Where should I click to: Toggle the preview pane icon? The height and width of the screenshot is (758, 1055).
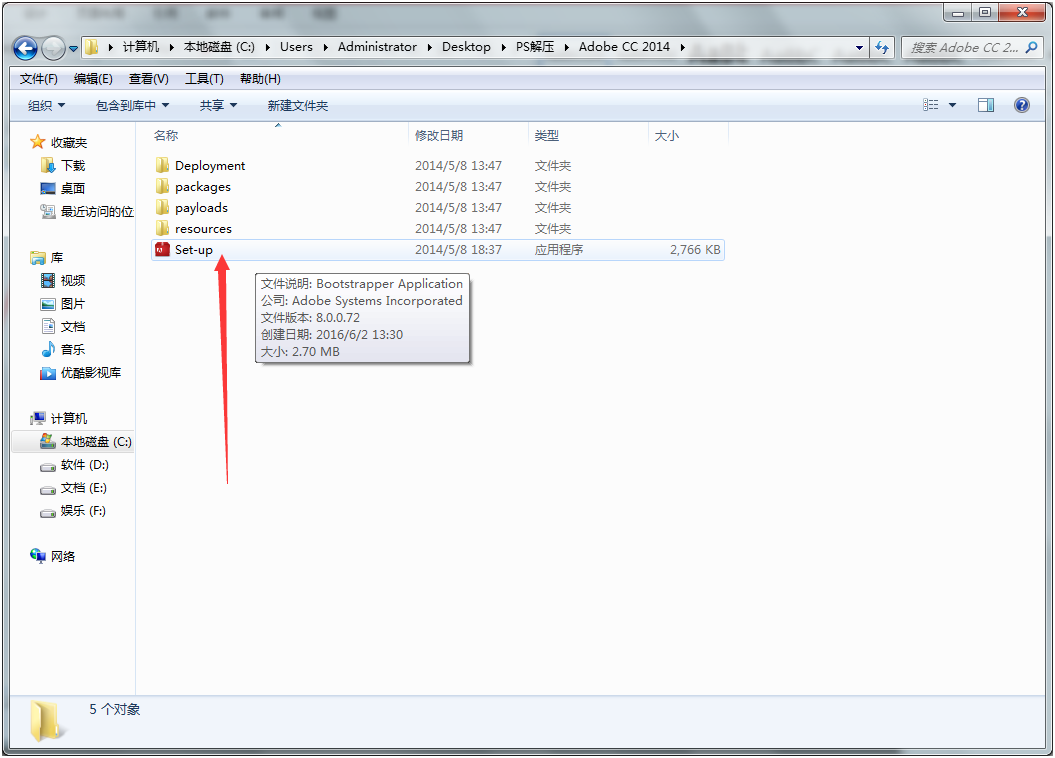pyautogui.click(x=986, y=105)
